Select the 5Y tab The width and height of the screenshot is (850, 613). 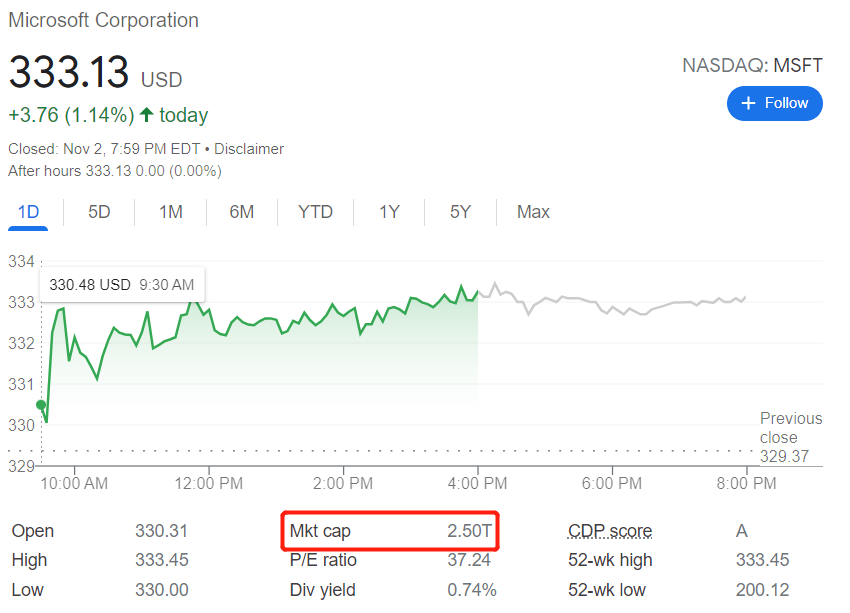(460, 212)
